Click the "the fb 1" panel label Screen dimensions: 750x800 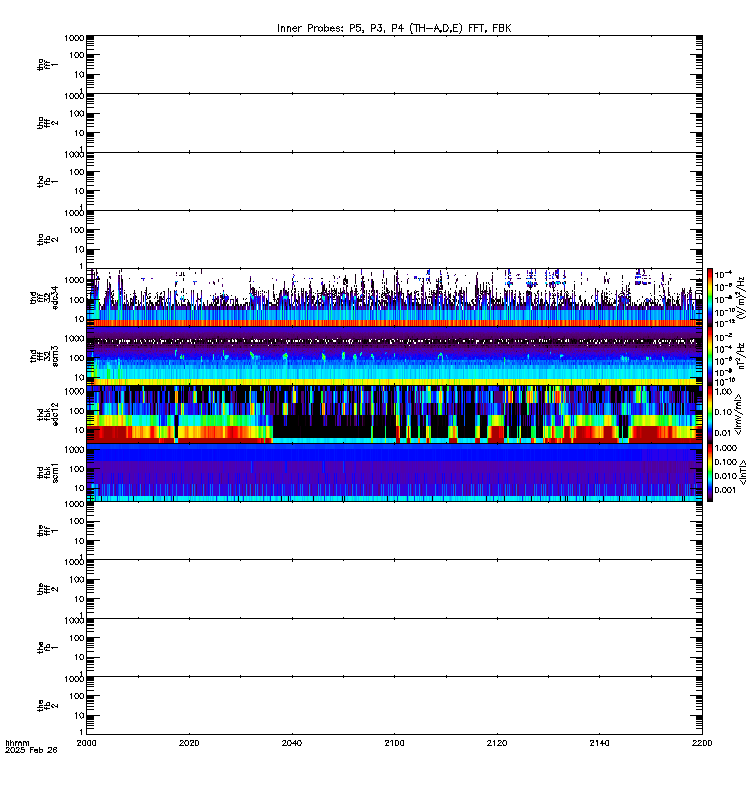point(47,647)
